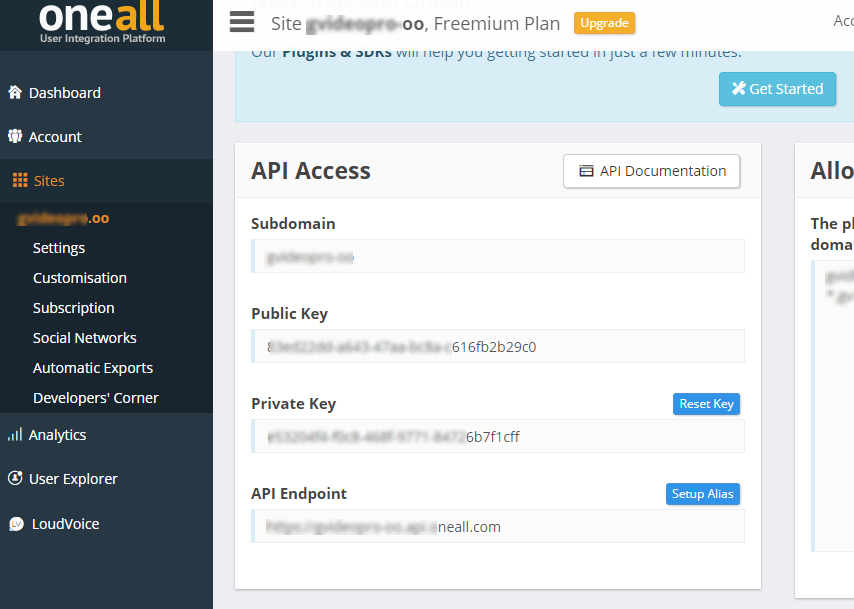Click the Get Started button
The height and width of the screenshot is (609, 854).
[x=777, y=89]
